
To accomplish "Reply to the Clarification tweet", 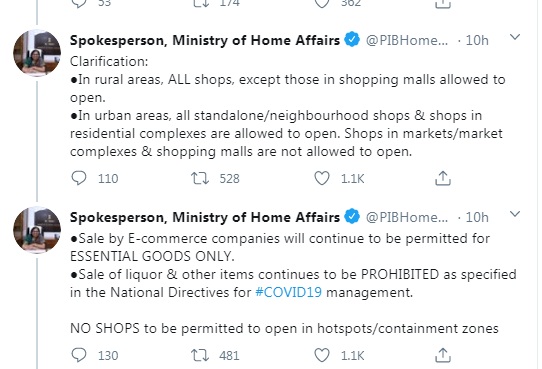I will (x=79, y=179).
